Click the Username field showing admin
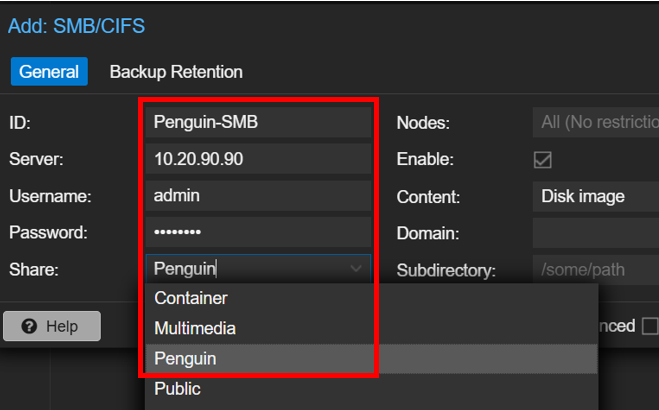The image size is (659, 410). click(257, 197)
